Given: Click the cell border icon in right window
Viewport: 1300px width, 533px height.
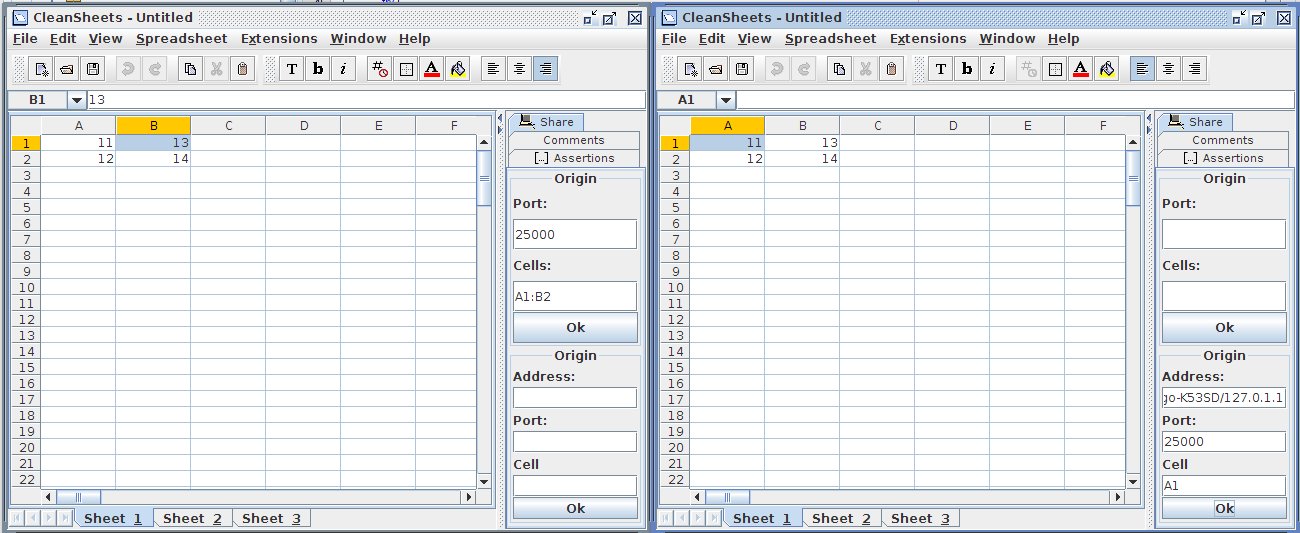Looking at the screenshot, I should coord(1054,69).
